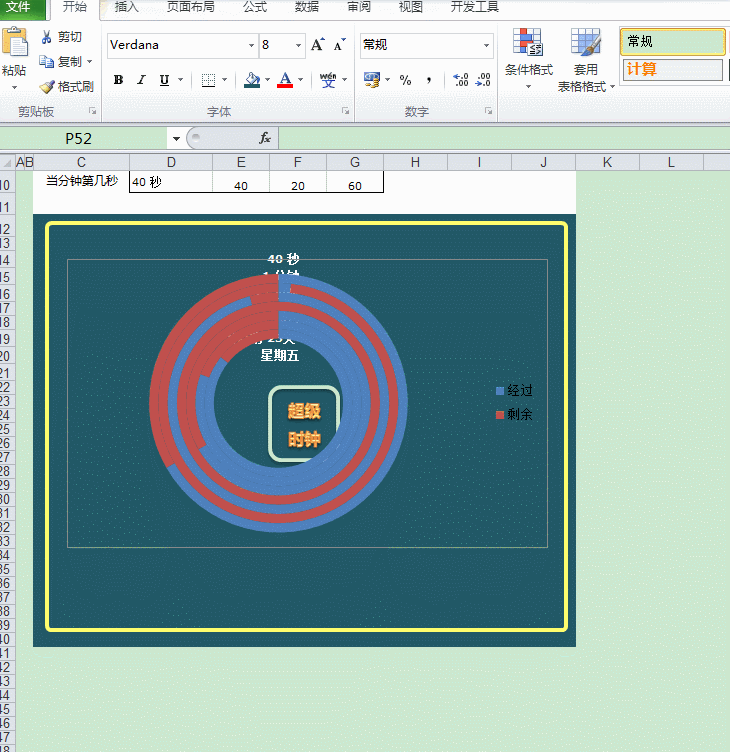
Task: Expand the borders dropdown arrow
Action: coord(224,80)
